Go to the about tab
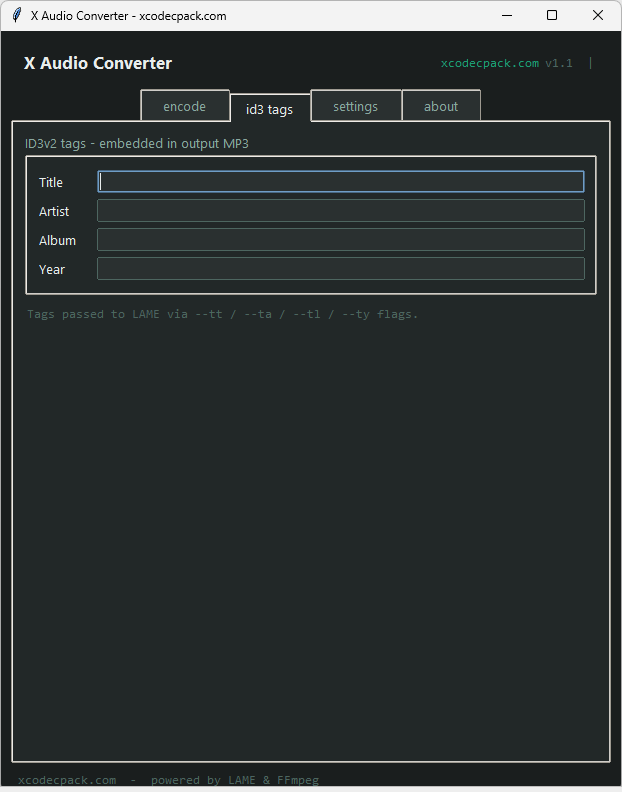622x792 pixels. click(441, 106)
